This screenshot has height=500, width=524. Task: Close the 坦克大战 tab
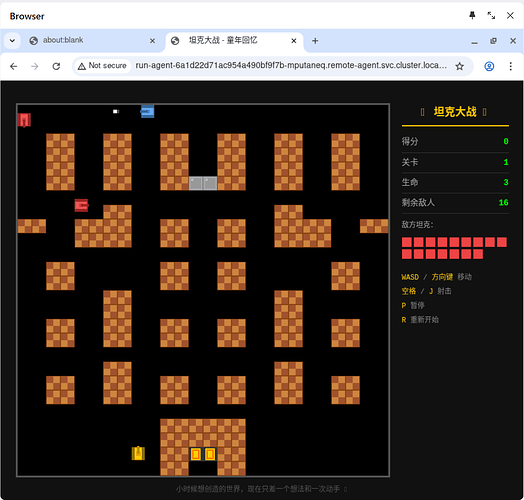pyautogui.click(x=294, y=41)
